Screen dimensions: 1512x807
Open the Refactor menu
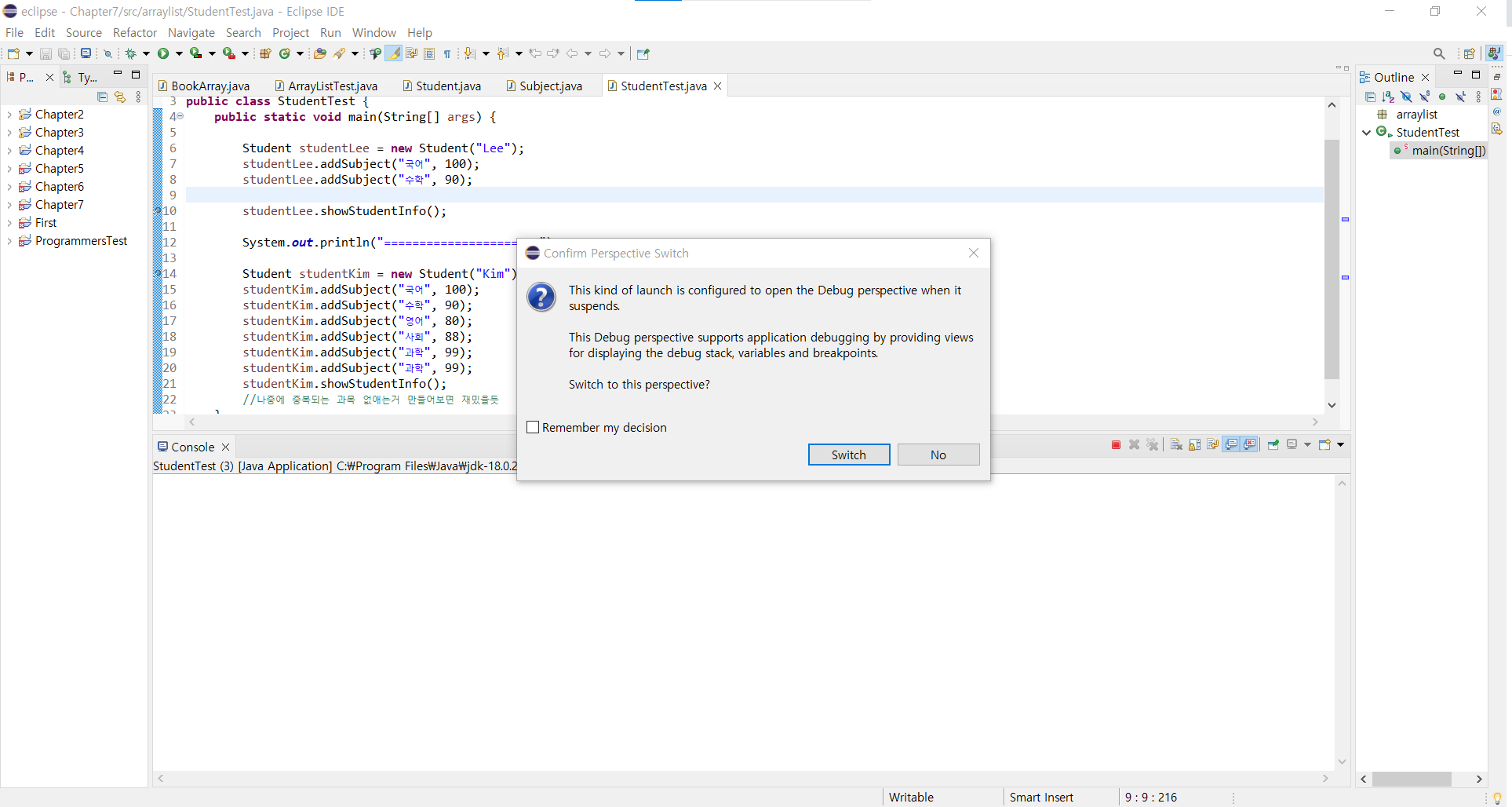pos(135,32)
